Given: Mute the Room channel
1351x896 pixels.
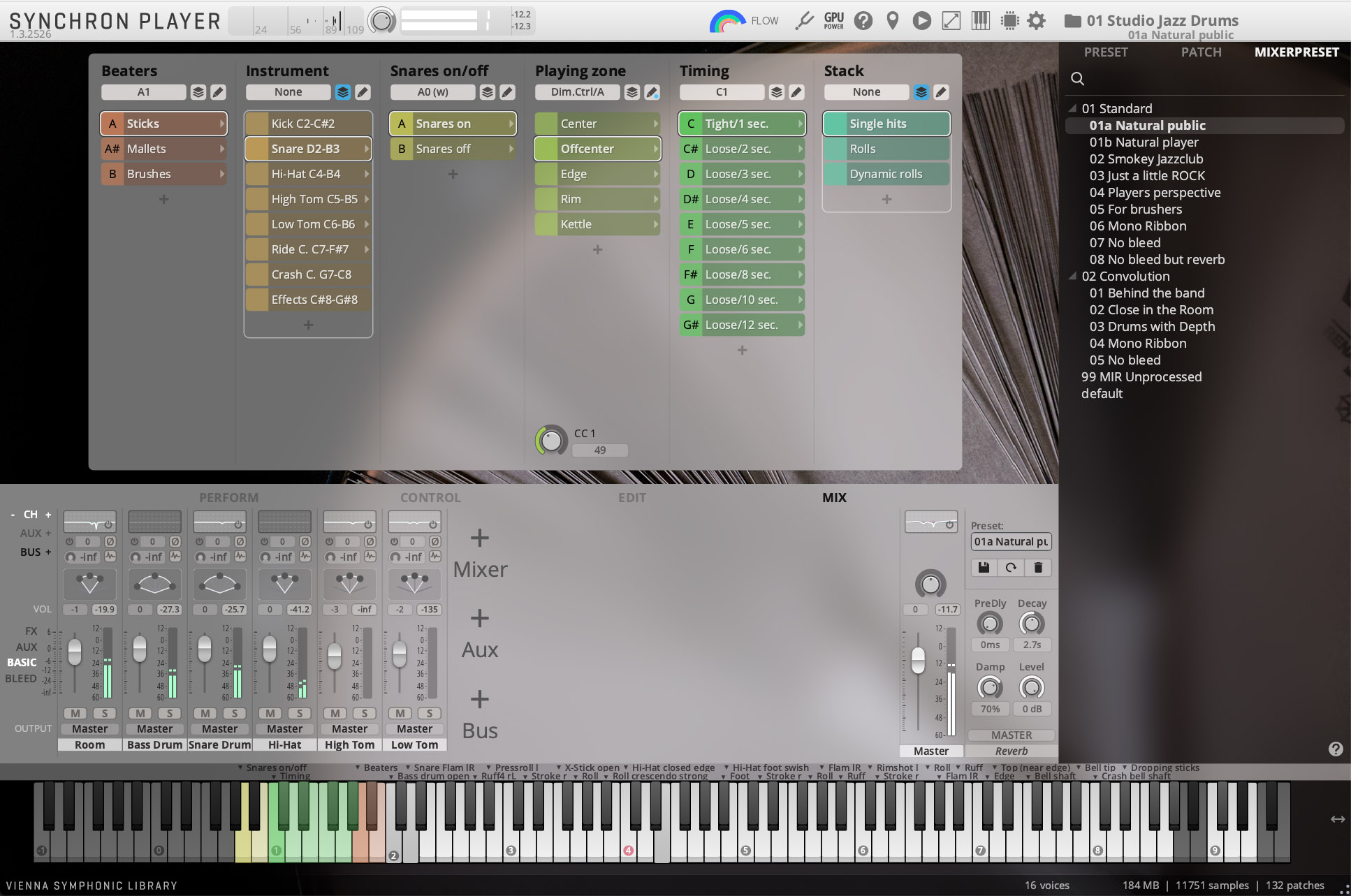Looking at the screenshot, I should pyautogui.click(x=75, y=713).
